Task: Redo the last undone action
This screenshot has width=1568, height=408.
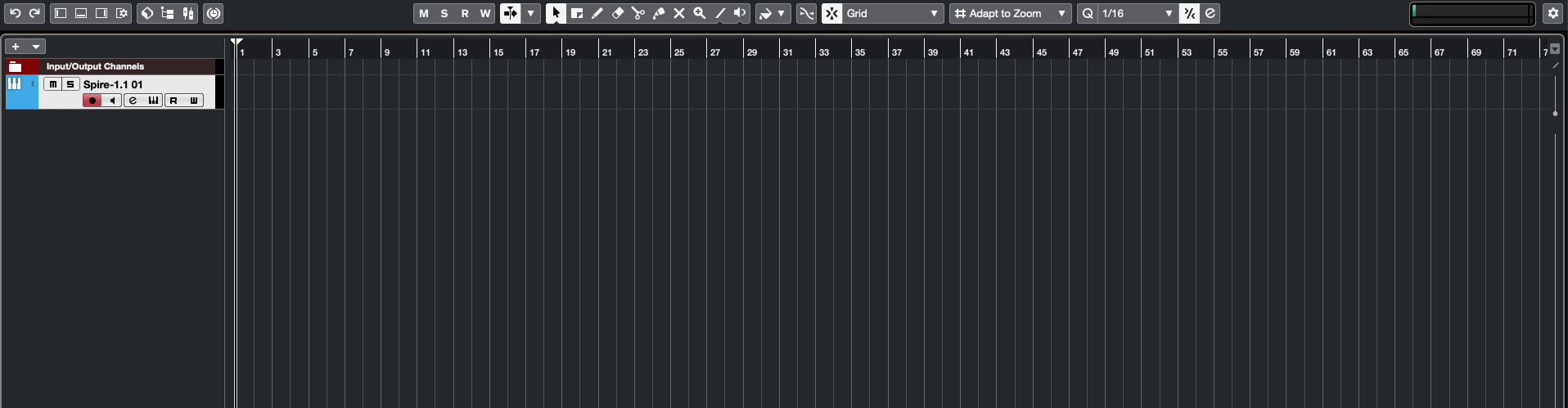Action: pyautogui.click(x=34, y=13)
